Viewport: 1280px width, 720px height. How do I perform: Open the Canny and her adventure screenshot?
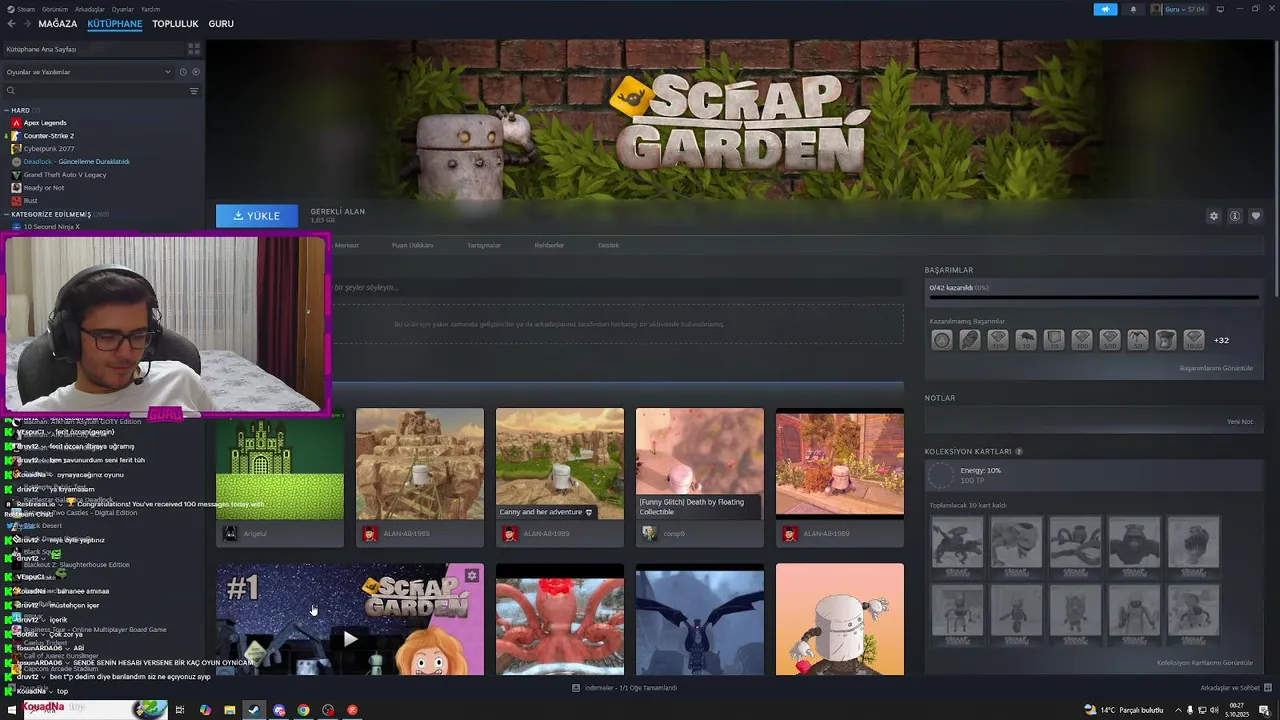tap(560, 464)
